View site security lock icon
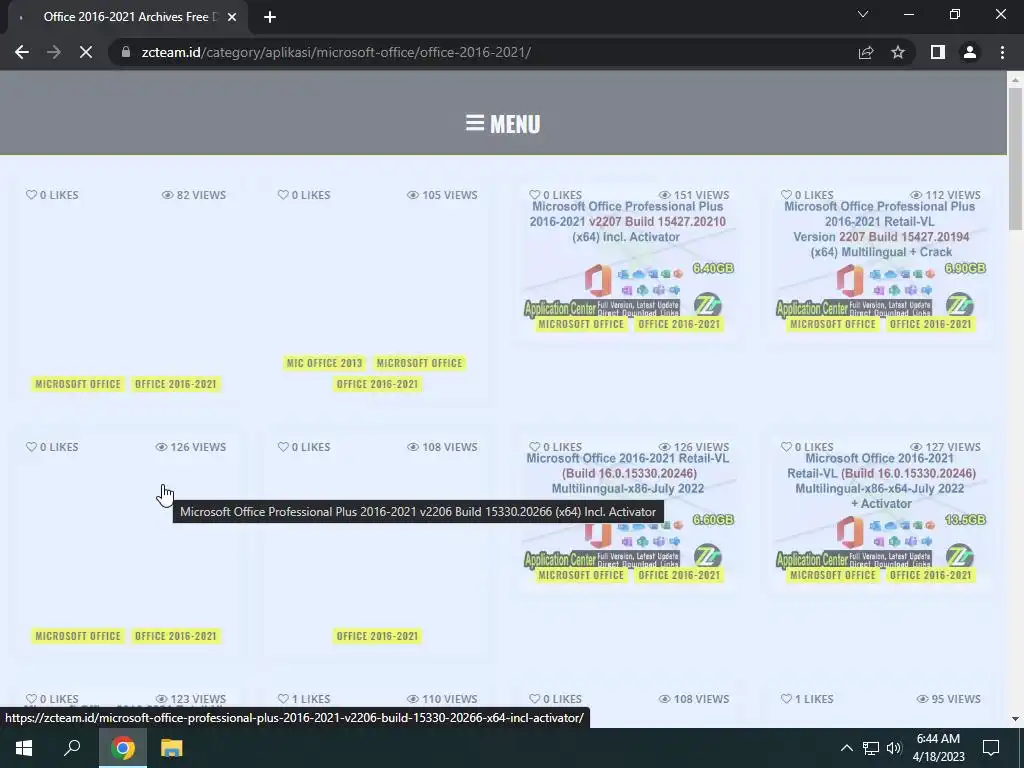The image size is (1024, 768). pos(126,52)
